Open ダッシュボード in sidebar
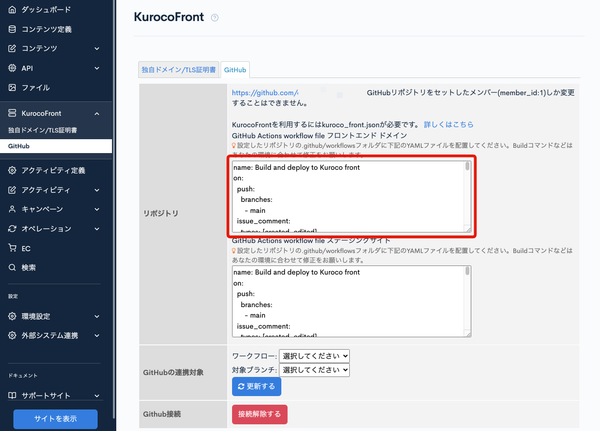The width and height of the screenshot is (600, 431). click(46, 10)
